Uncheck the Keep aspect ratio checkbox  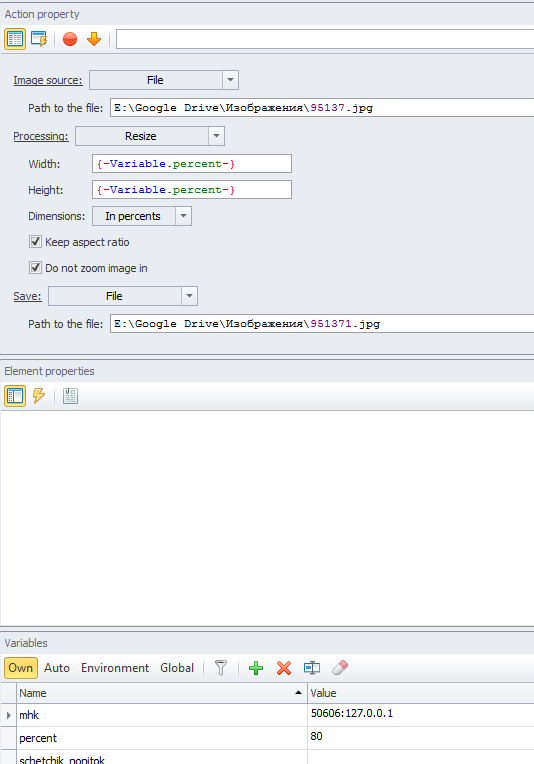(x=35, y=242)
